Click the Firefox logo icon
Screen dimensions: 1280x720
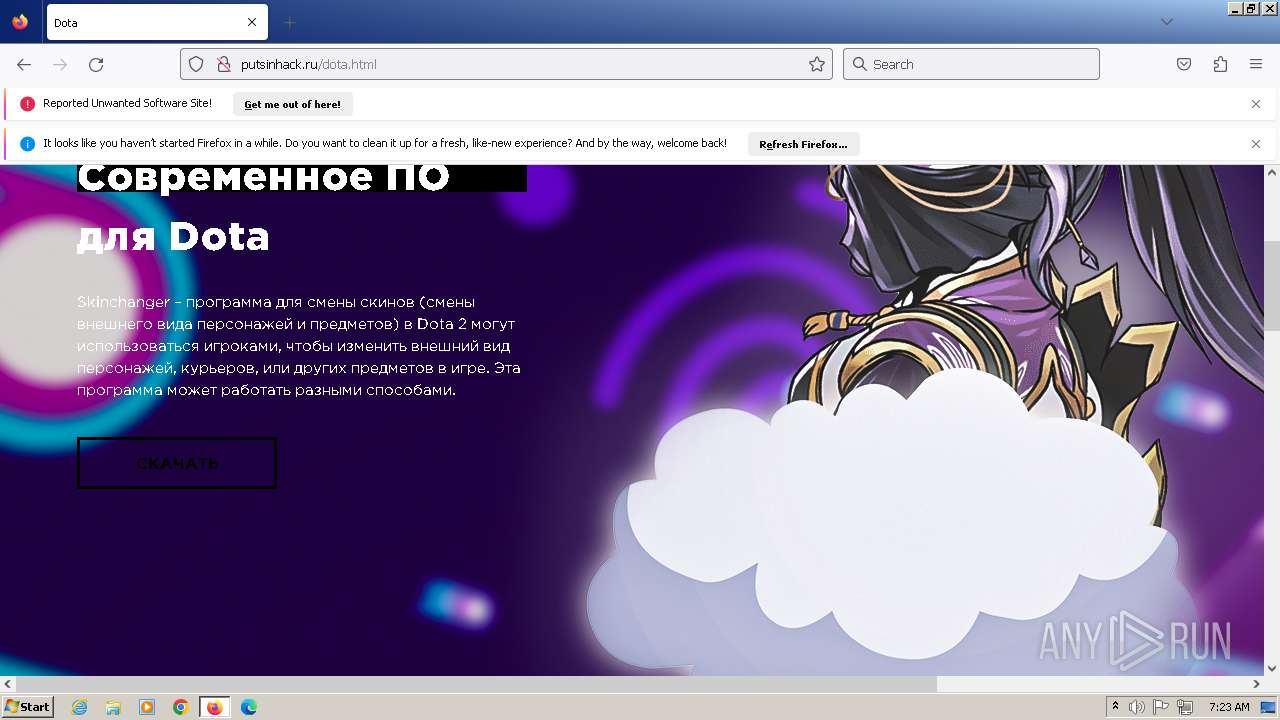pyautogui.click(x=20, y=22)
